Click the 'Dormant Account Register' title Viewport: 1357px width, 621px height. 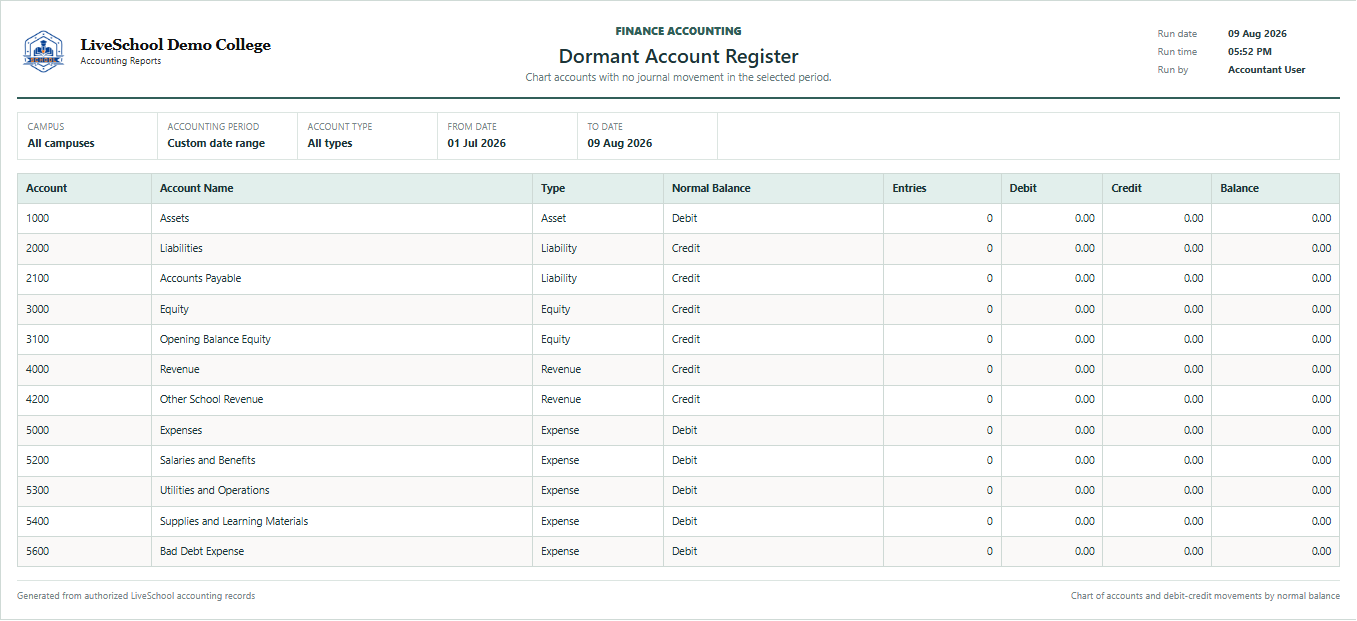pyautogui.click(x=678, y=57)
